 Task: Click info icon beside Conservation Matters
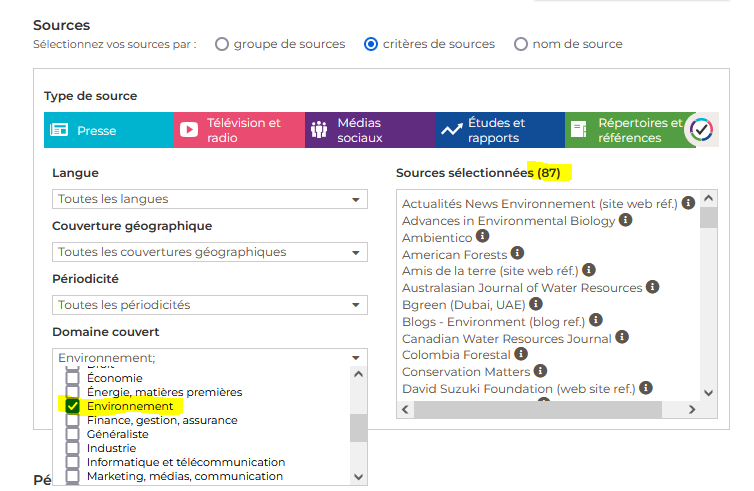click(x=538, y=371)
